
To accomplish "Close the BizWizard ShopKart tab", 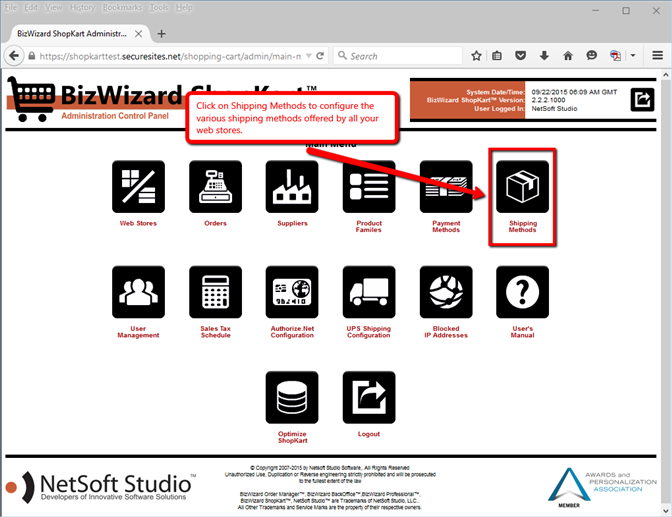I will pyautogui.click(x=138, y=33).
